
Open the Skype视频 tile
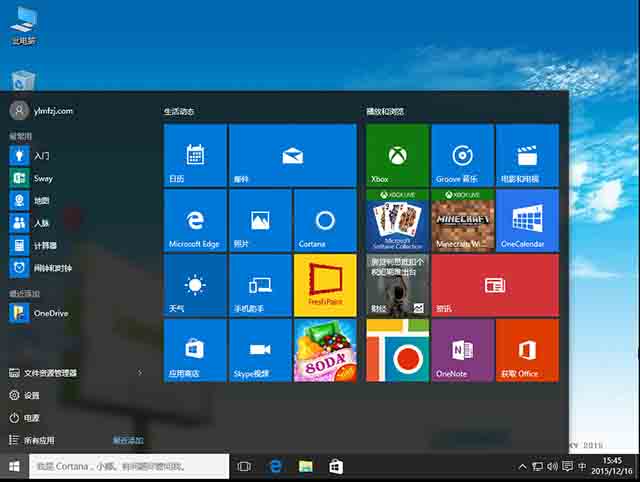click(260, 350)
